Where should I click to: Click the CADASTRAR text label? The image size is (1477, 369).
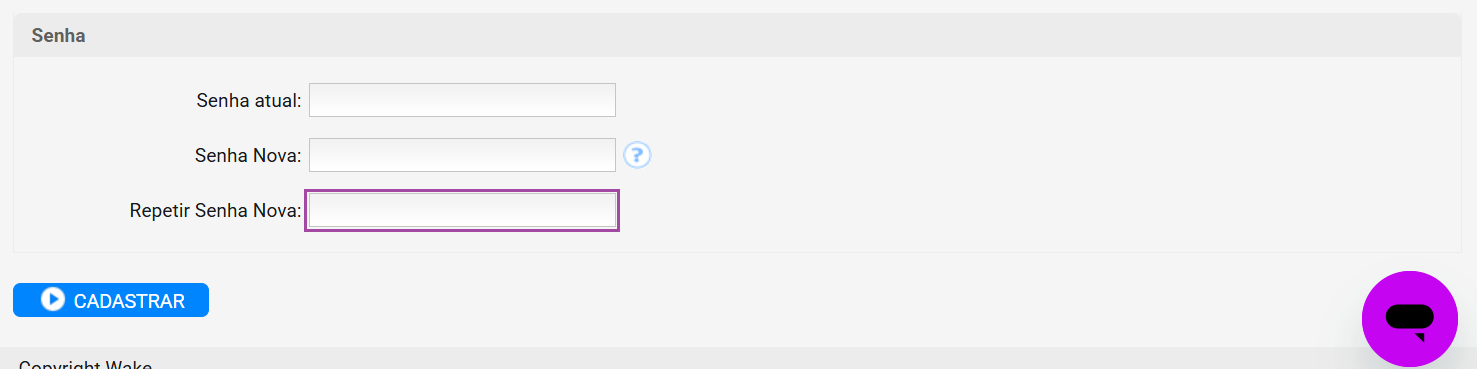click(129, 301)
